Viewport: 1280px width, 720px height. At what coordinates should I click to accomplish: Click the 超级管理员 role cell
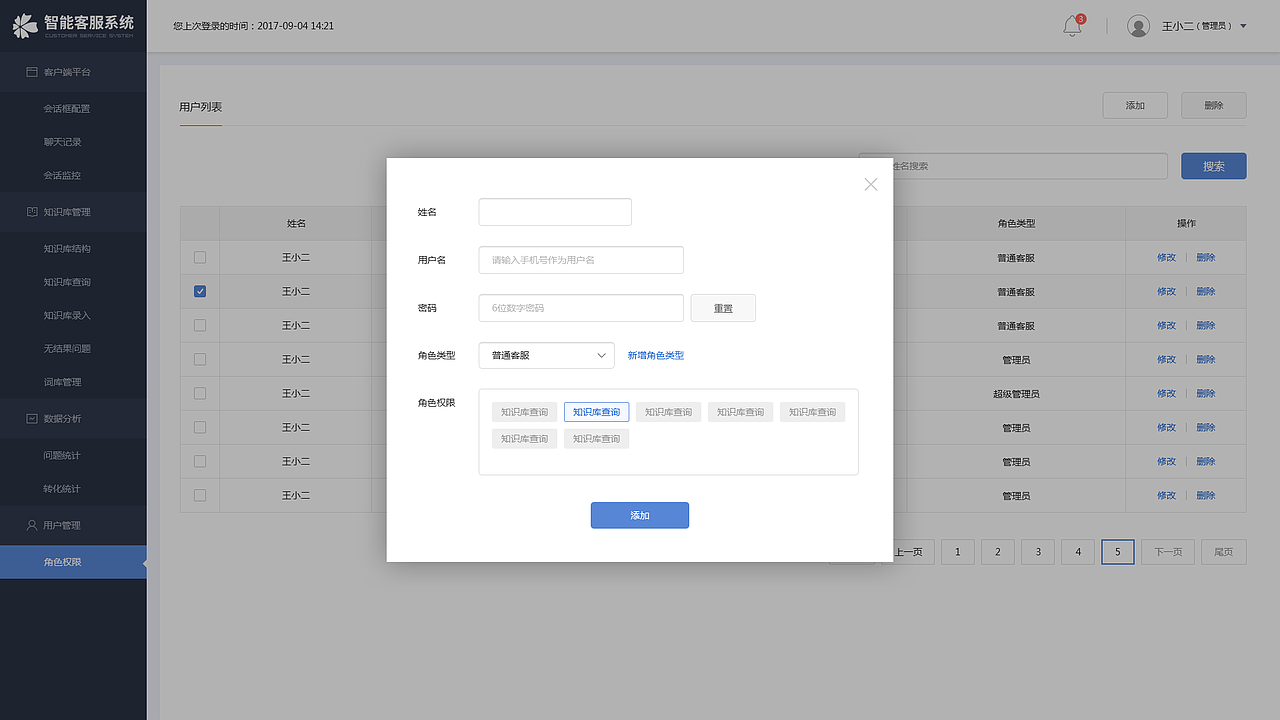1016,394
